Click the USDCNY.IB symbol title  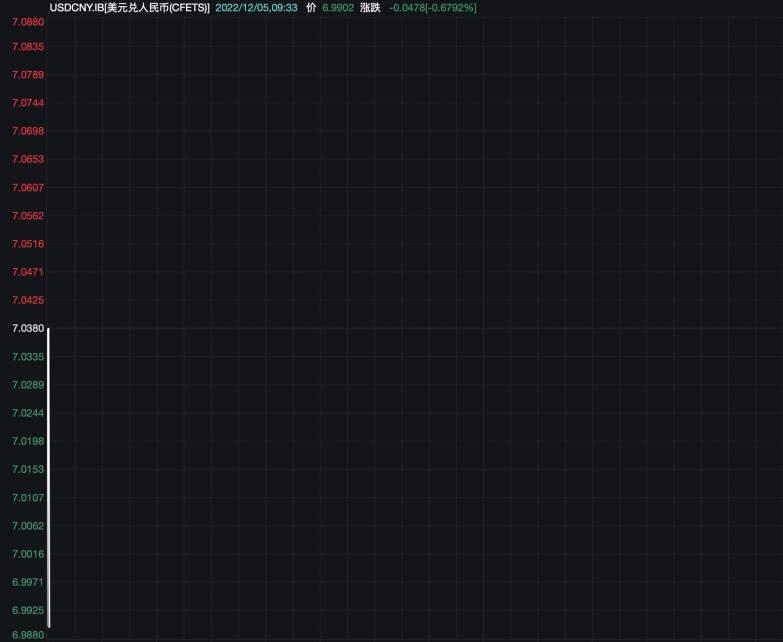coord(129,8)
